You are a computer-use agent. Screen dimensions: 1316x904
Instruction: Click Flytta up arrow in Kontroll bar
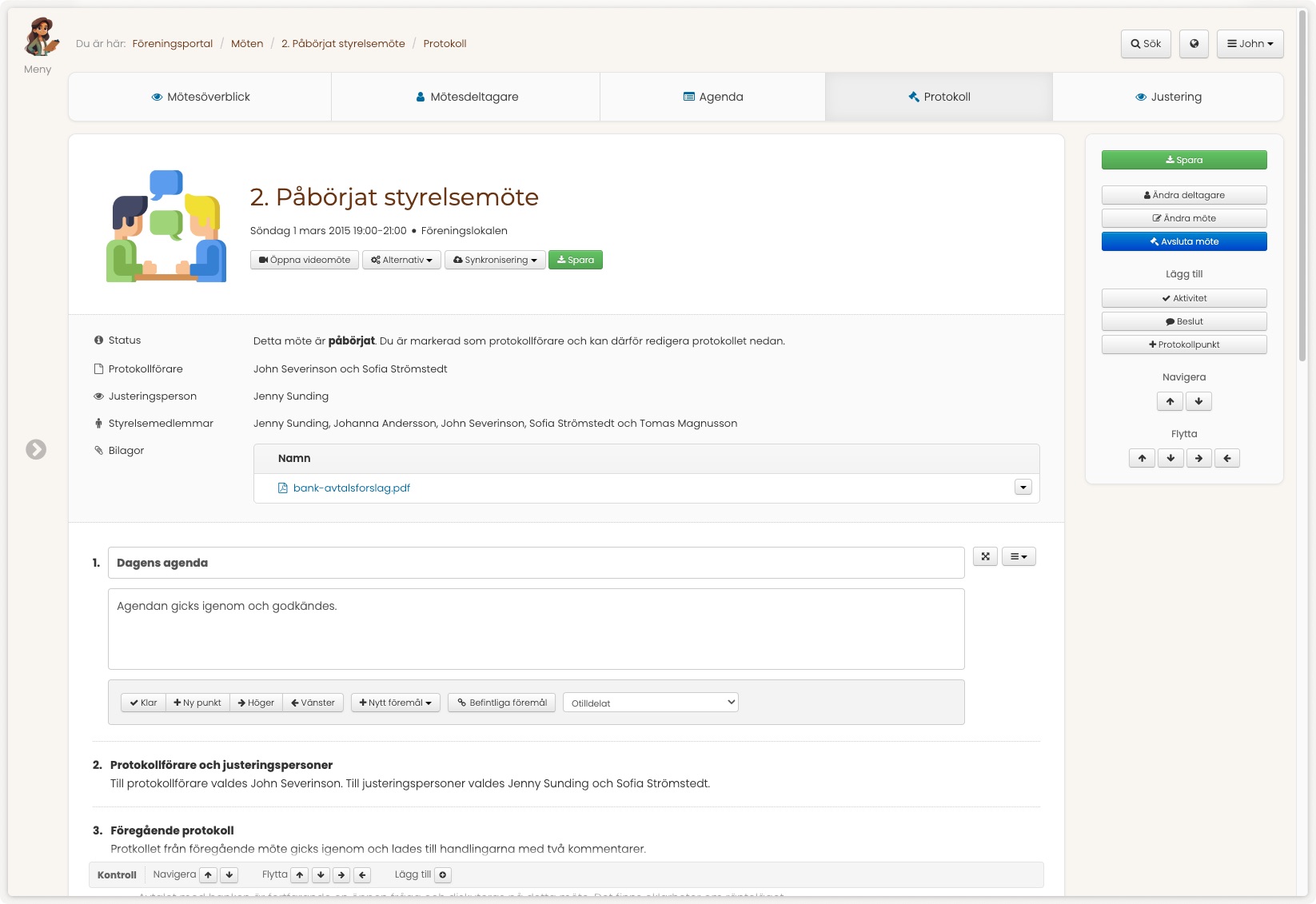tap(300, 875)
